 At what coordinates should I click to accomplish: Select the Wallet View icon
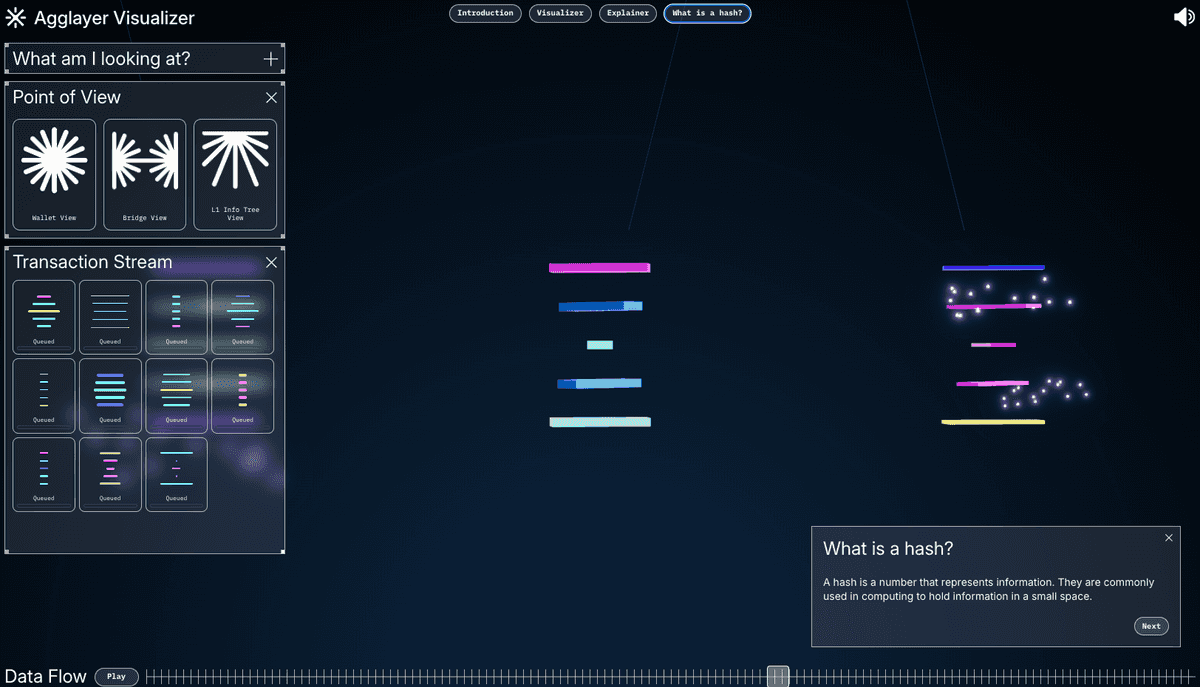coord(54,175)
